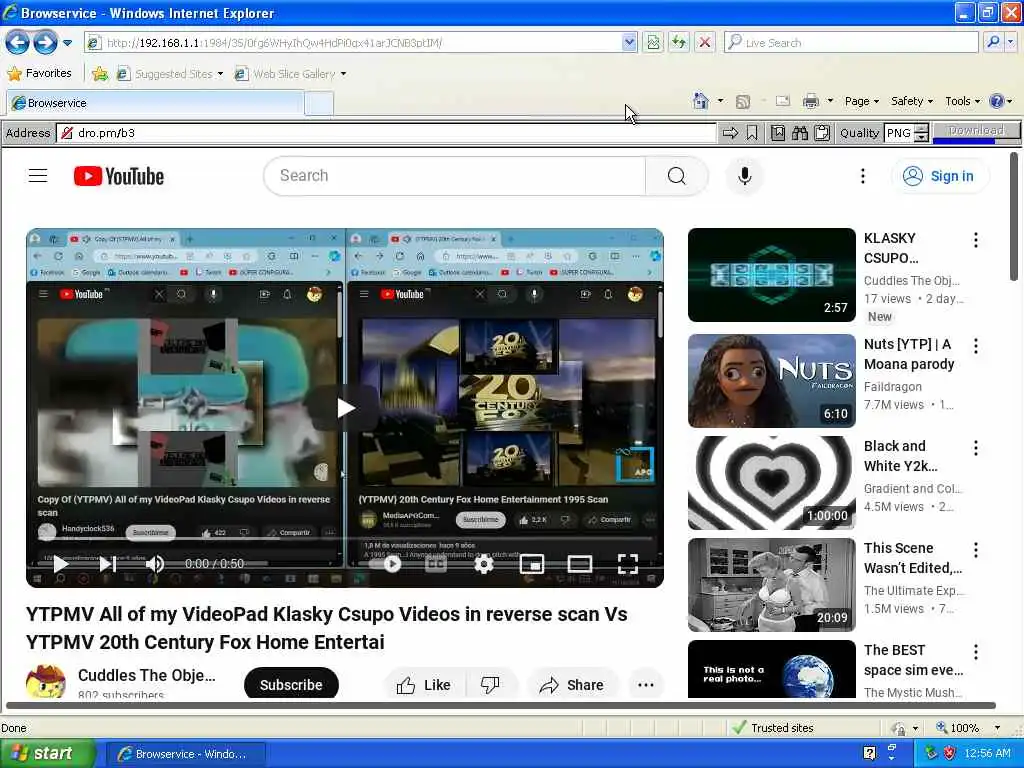
Task: Increase Quality with the up stepper arrow
Action: [921, 129]
